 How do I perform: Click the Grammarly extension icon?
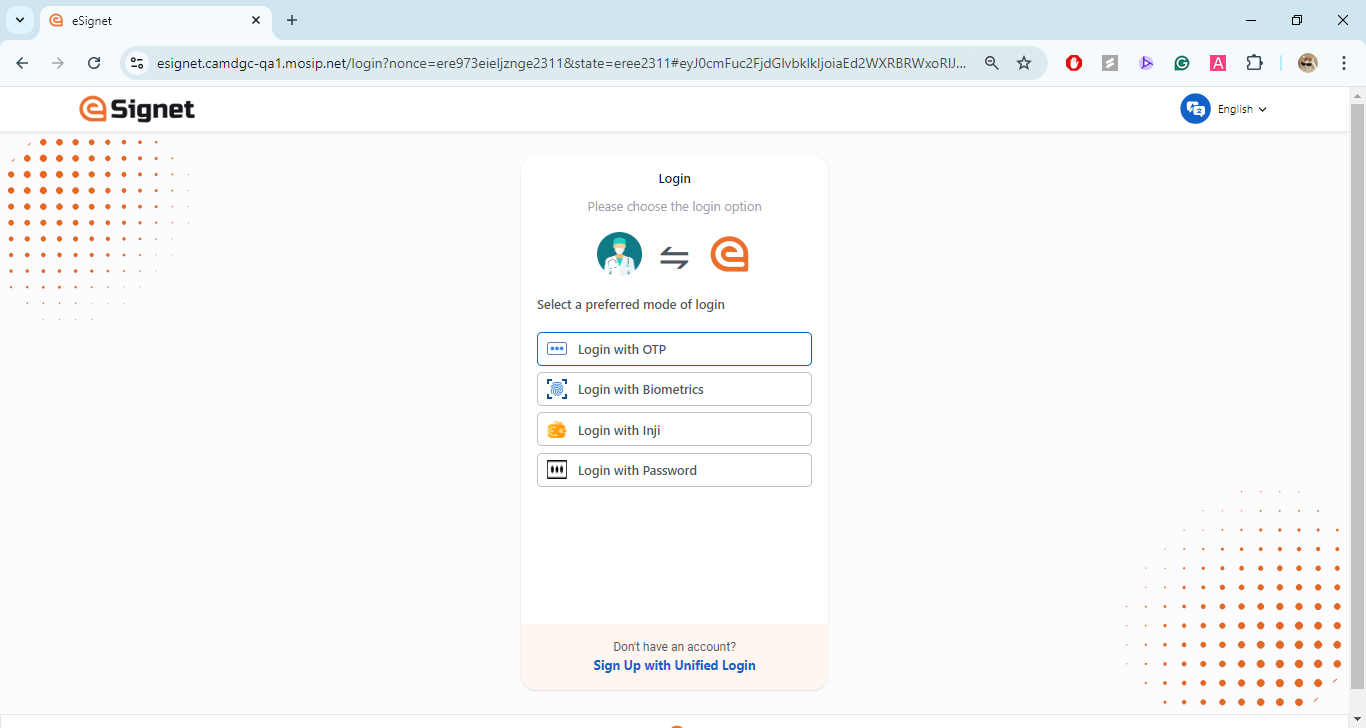(1182, 63)
